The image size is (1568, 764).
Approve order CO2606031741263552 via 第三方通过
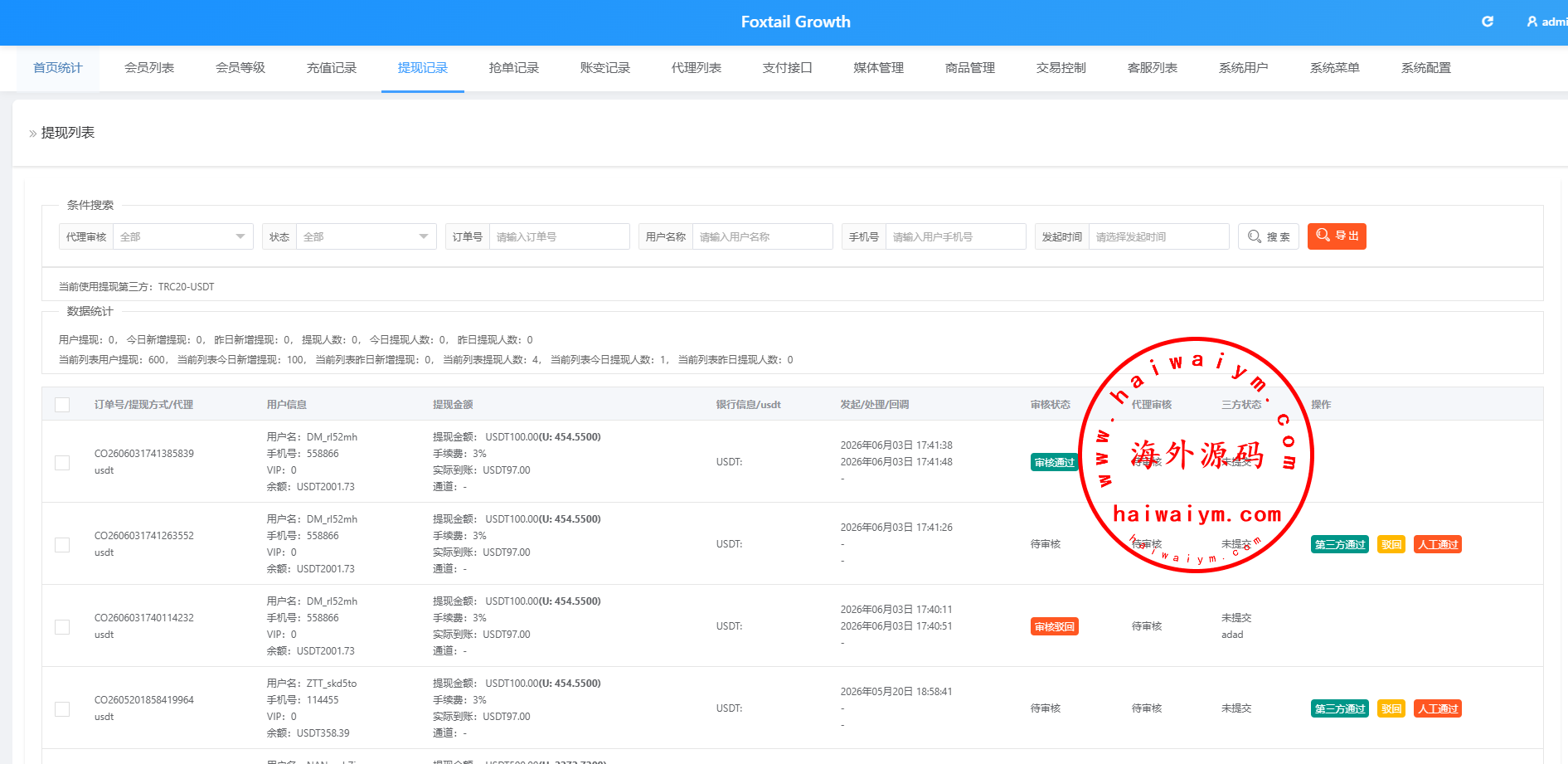1340,545
